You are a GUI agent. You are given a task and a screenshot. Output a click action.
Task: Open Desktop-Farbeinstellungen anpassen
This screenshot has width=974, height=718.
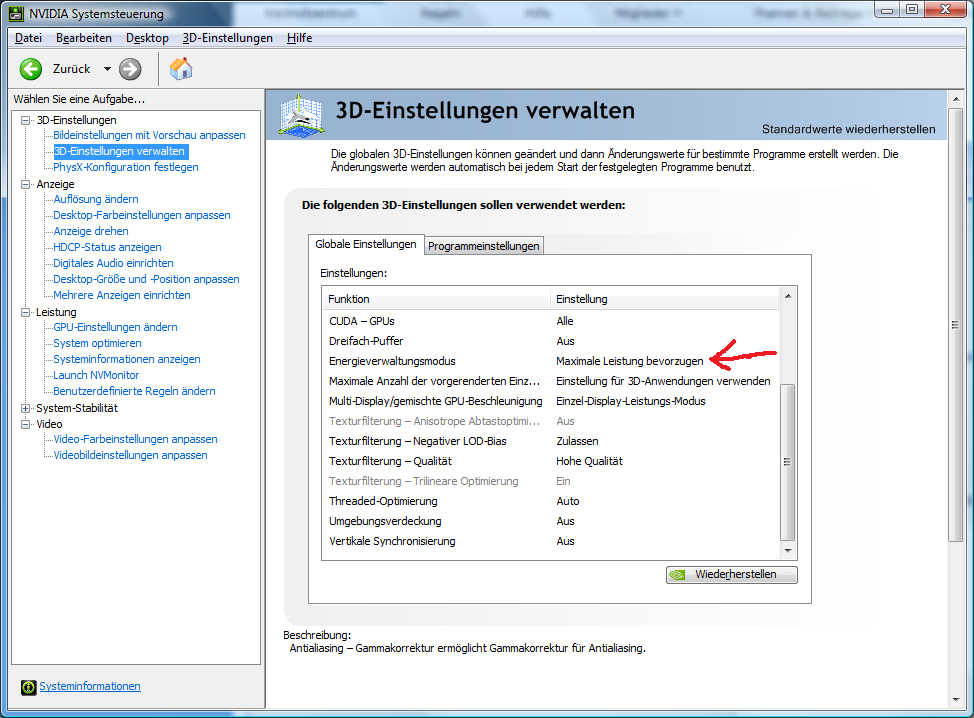(x=142, y=216)
